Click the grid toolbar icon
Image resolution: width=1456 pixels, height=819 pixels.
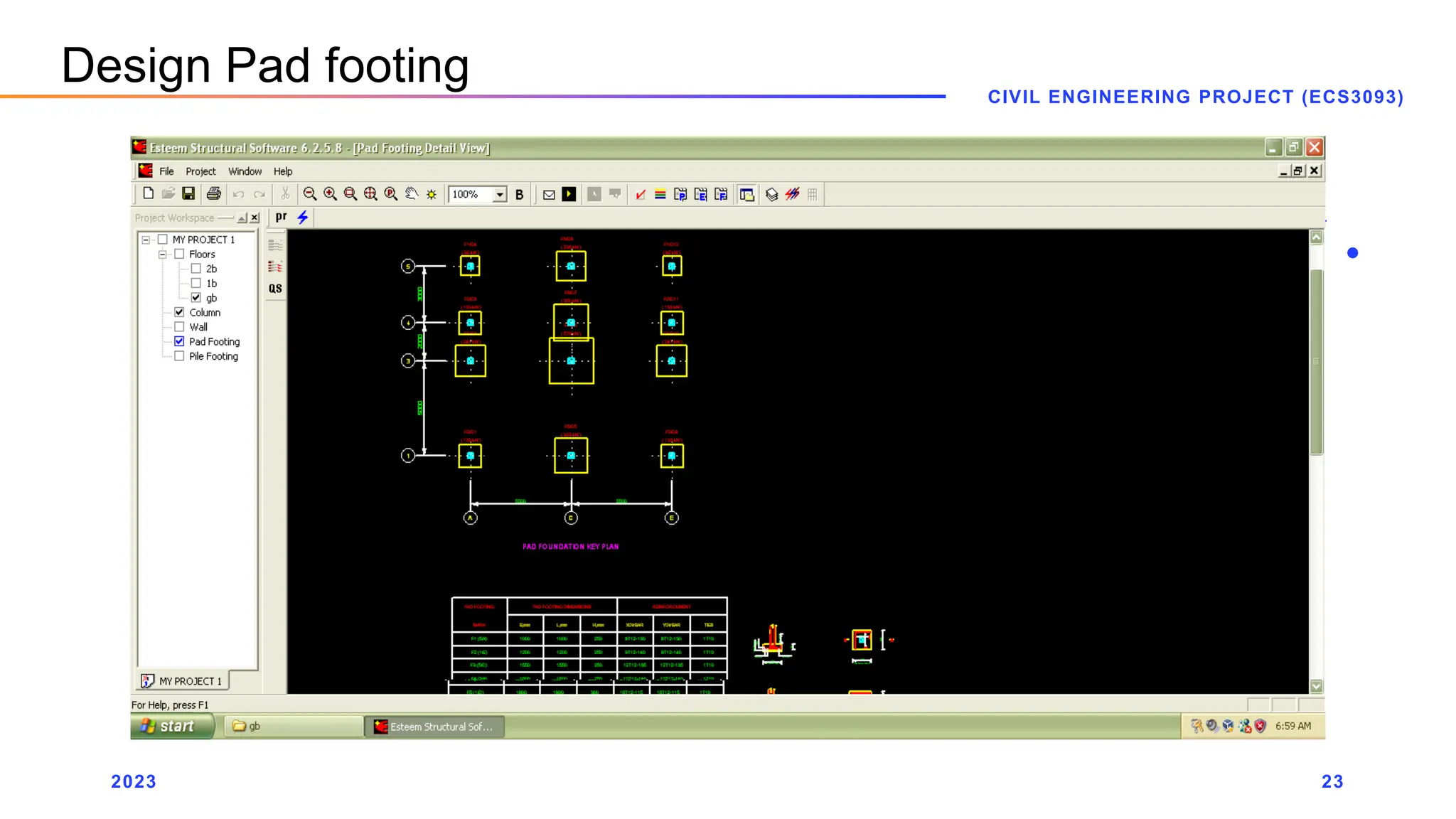click(813, 194)
